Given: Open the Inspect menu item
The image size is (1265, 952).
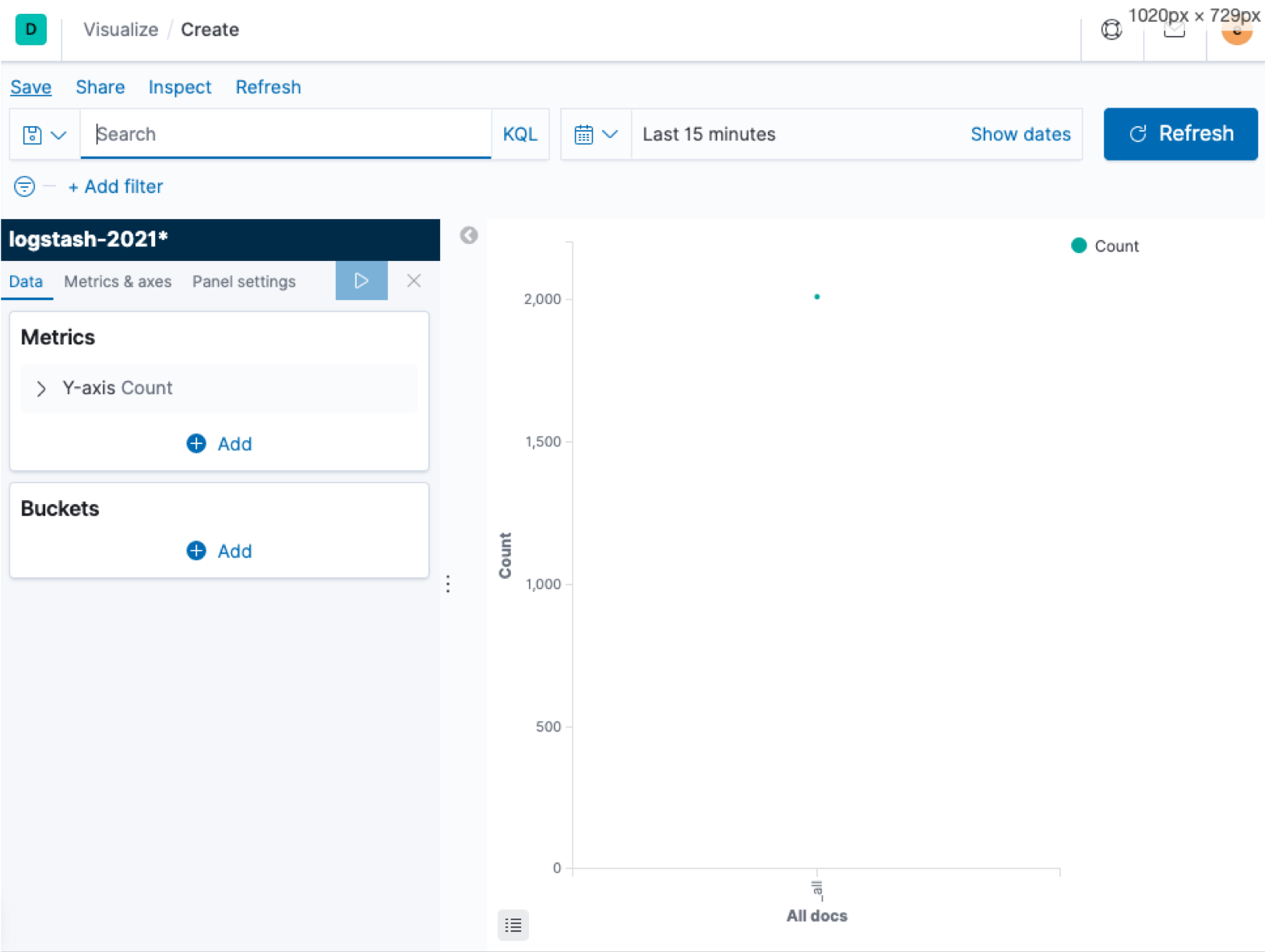Looking at the screenshot, I should [x=179, y=87].
